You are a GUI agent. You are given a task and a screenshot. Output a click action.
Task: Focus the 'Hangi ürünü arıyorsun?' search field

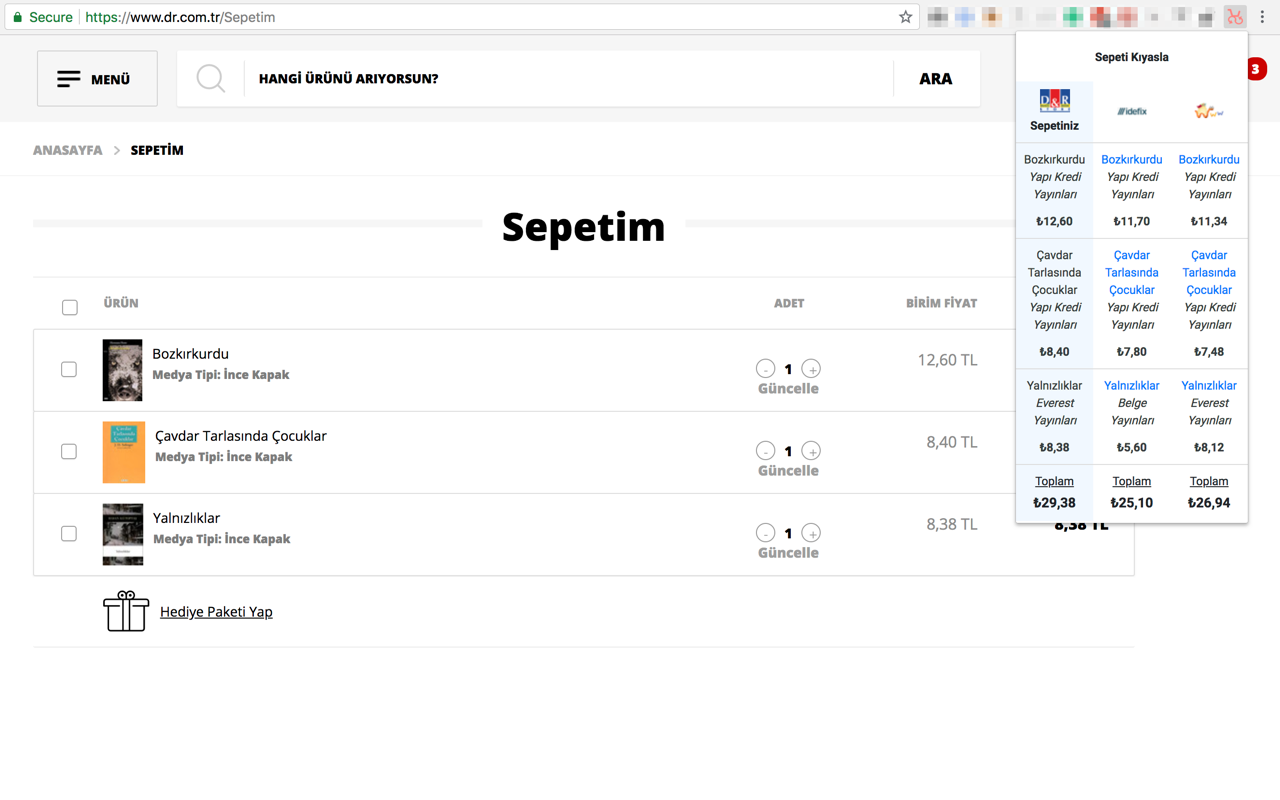coord(570,78)
